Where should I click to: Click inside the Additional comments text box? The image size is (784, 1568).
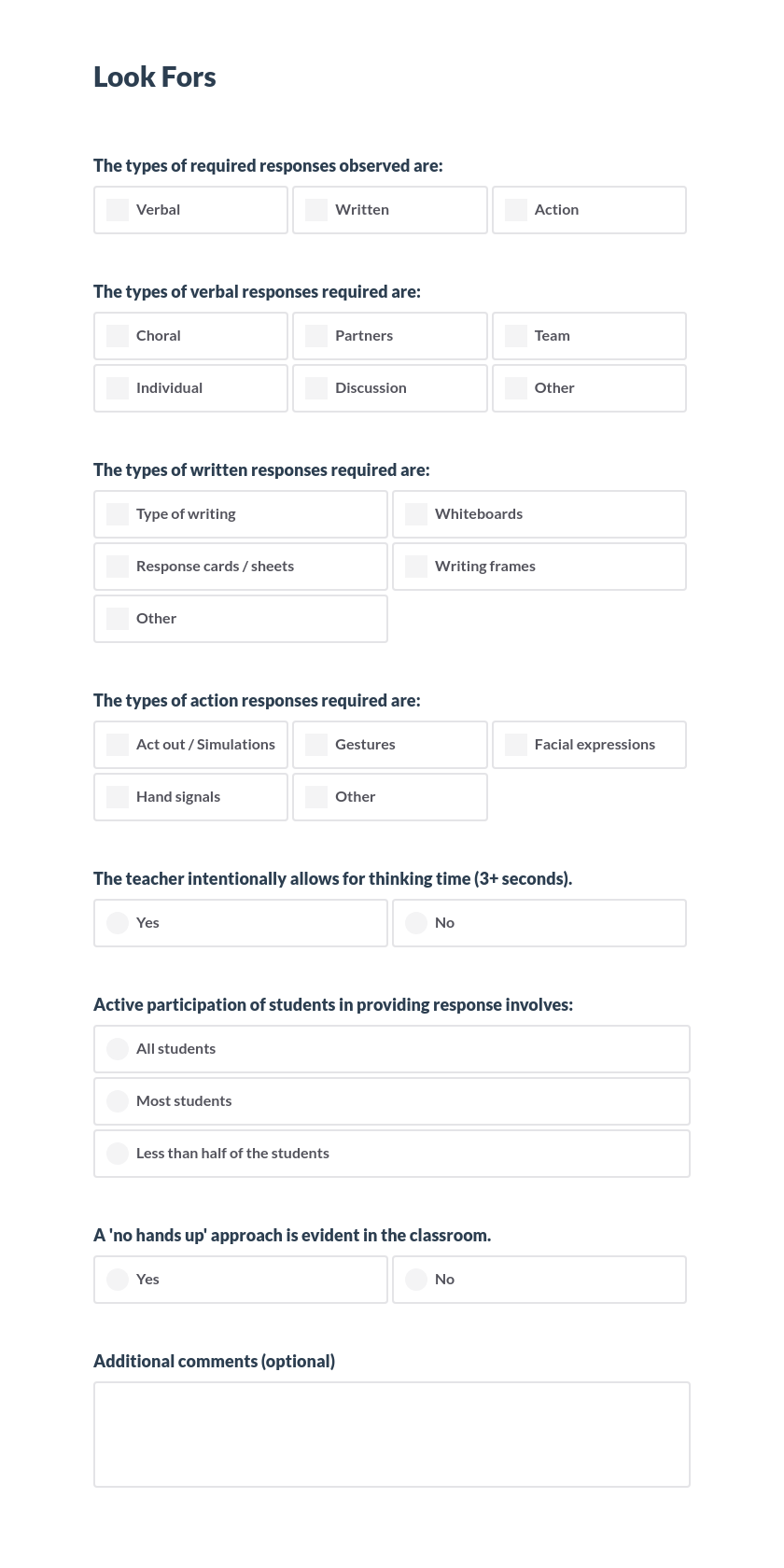[391, 1434]
